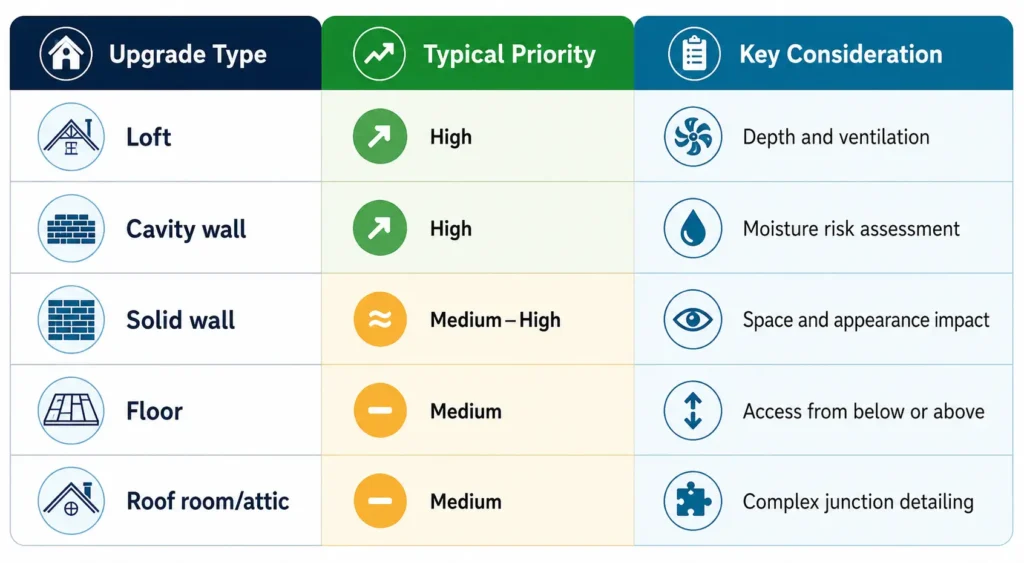
Task: Click the moisture water drop icon
Action: 693,228
